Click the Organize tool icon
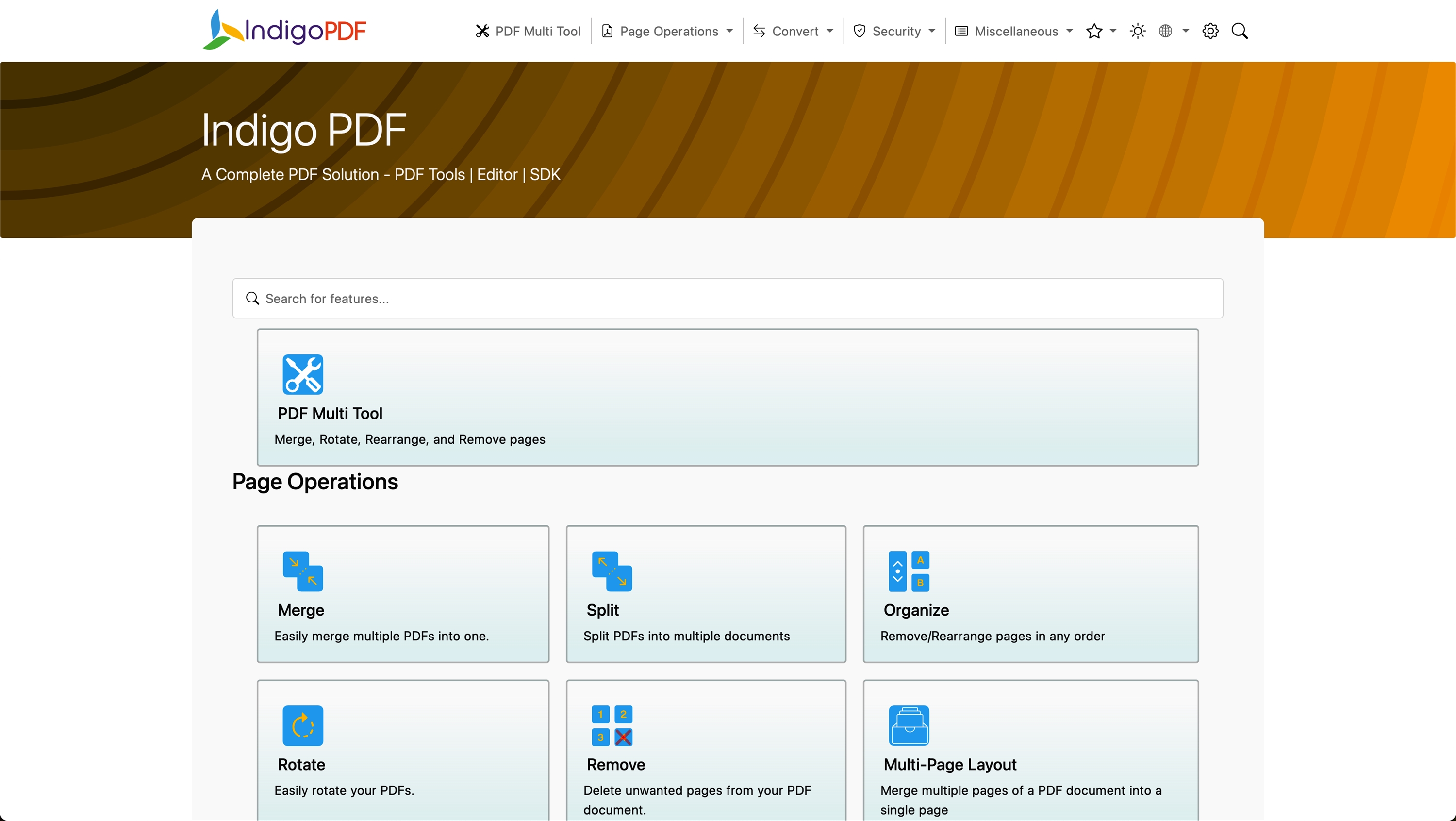1456x821 pixels. pyautogui.click(x=909, y=571)
